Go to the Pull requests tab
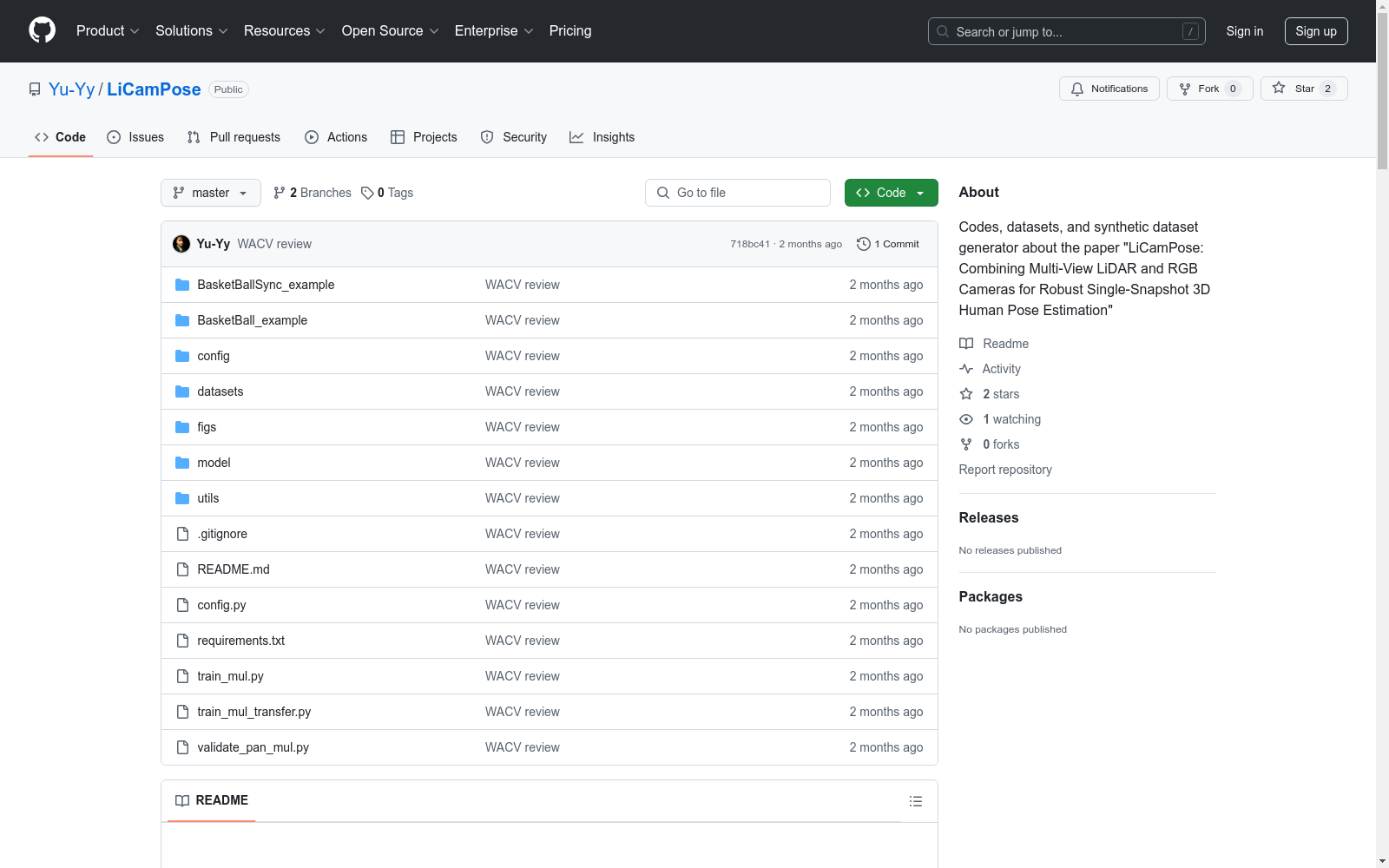1389x868 pixels. [x=234, y=137]
